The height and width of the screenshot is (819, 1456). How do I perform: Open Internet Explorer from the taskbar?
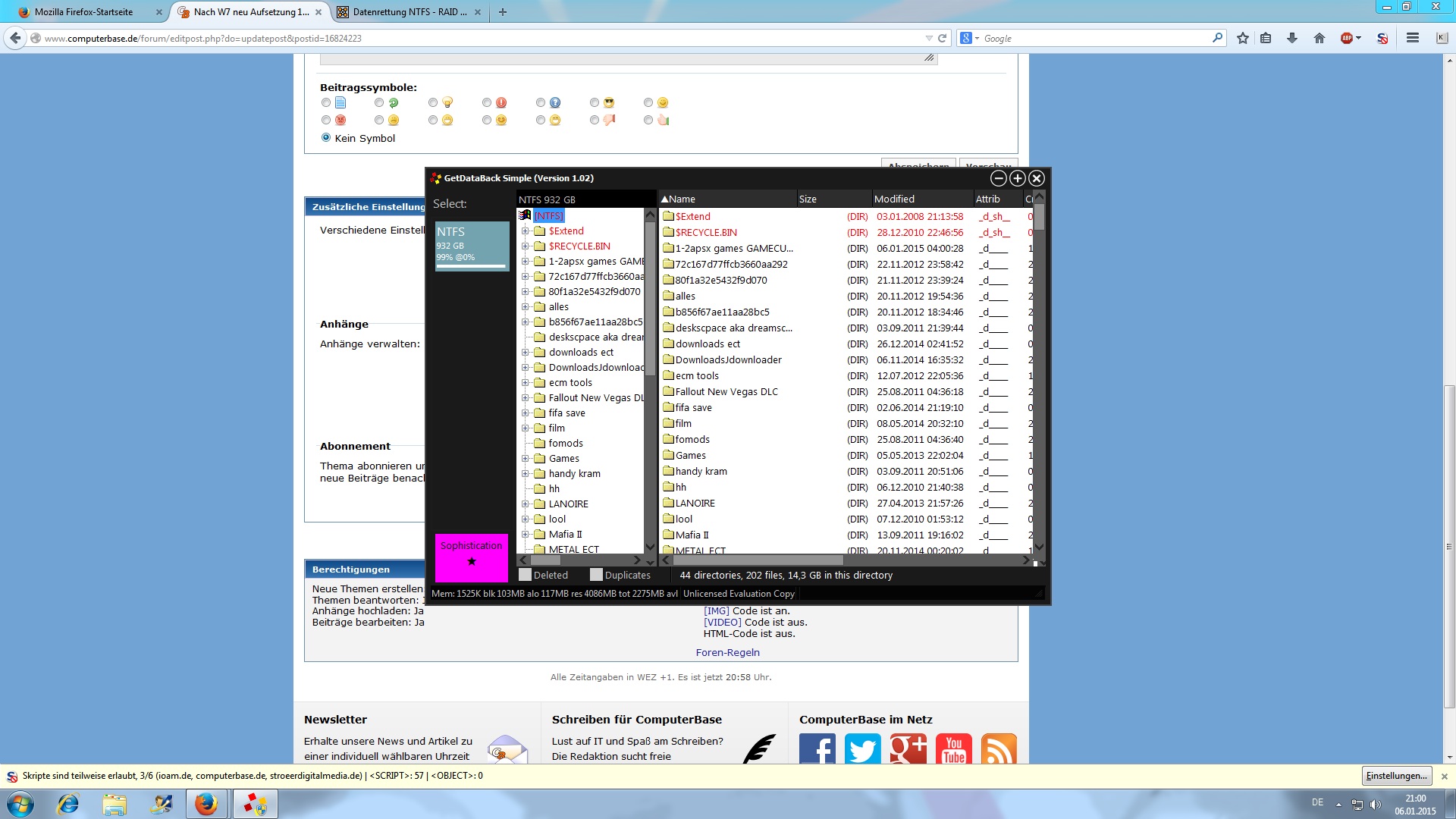click(x=68, y=804)
